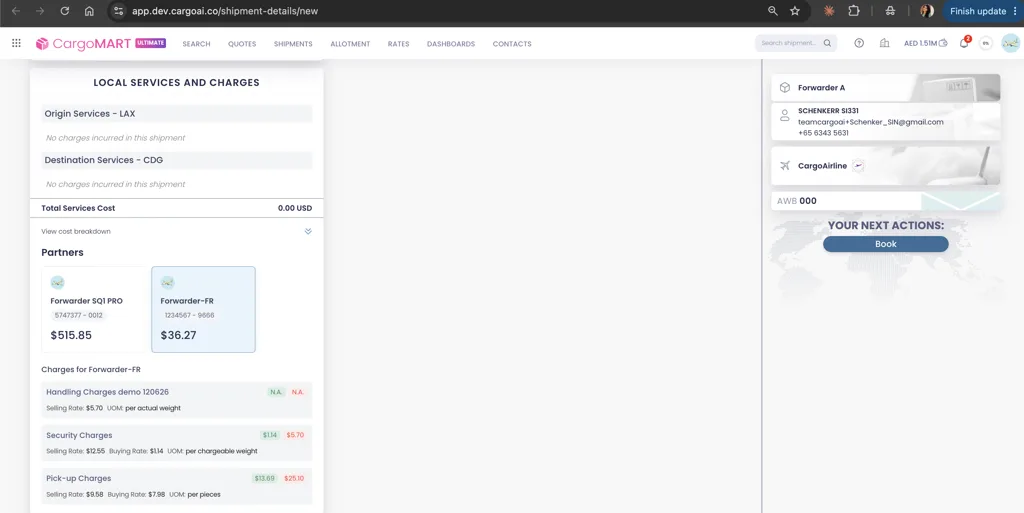The image size is (1024, 513).
Task: Go back with the browser back arrow
Action: click(16, 11)
